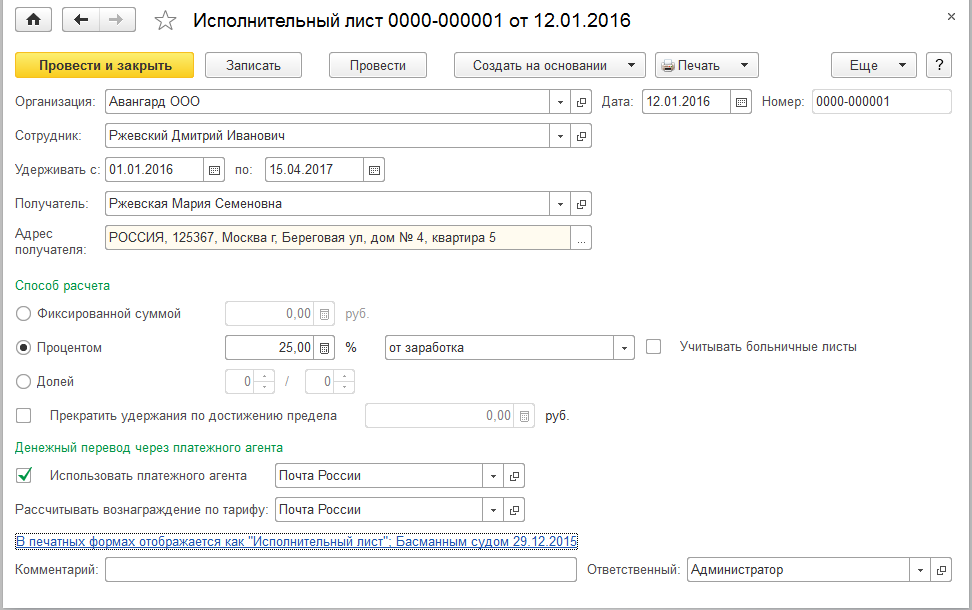Focus the percent value field 25,00
This screenshot has height=610, width=972.
pos(270,348)
